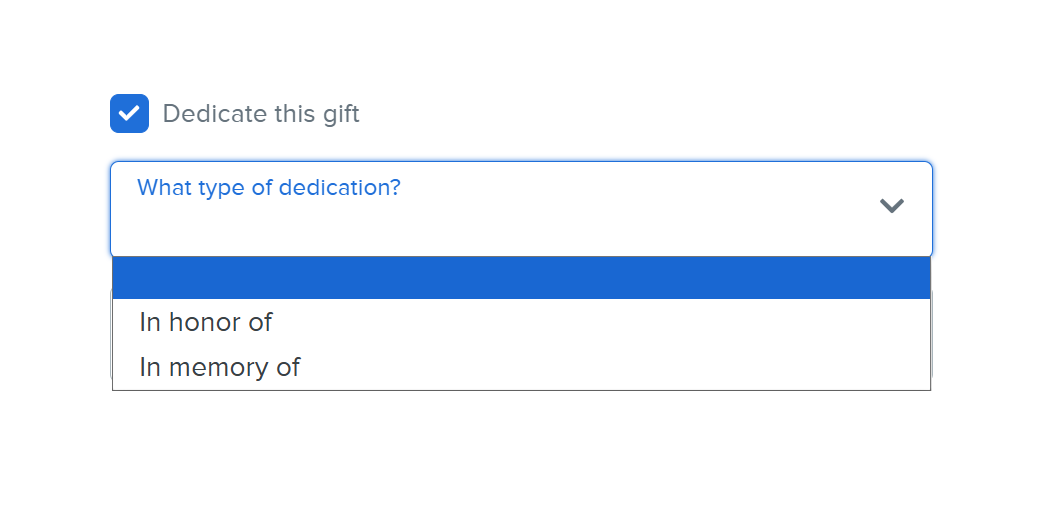
Task: Click the blue checkmark icon
Action: (x=129, y=114)
